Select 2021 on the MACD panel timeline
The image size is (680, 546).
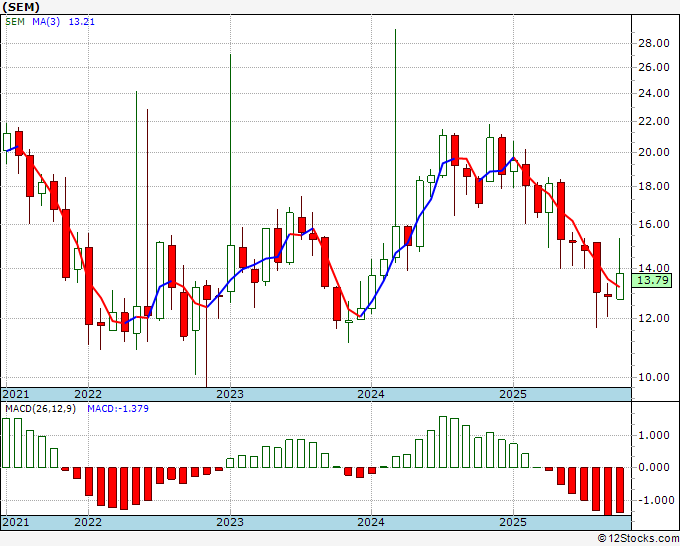coord(16,523)
